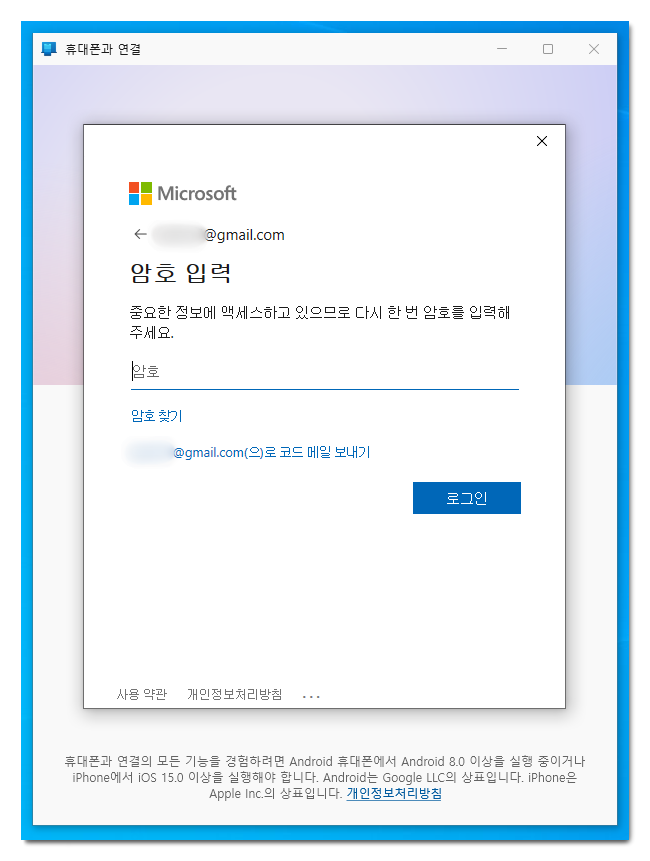Click the Phone Link app icon in the title bar

tap(49, 49)
